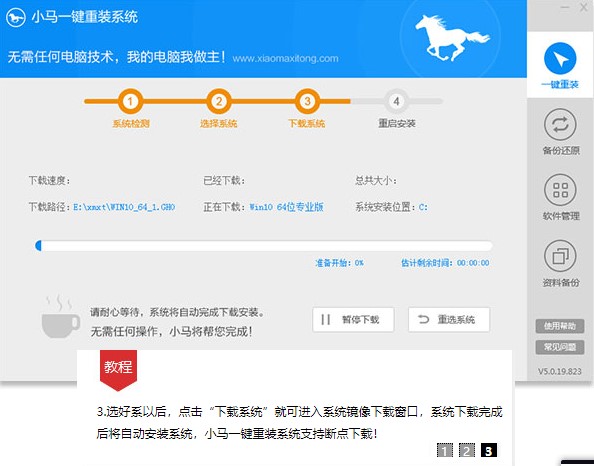
Task: Click the 总共大小 label
Action: coord(376,180)
